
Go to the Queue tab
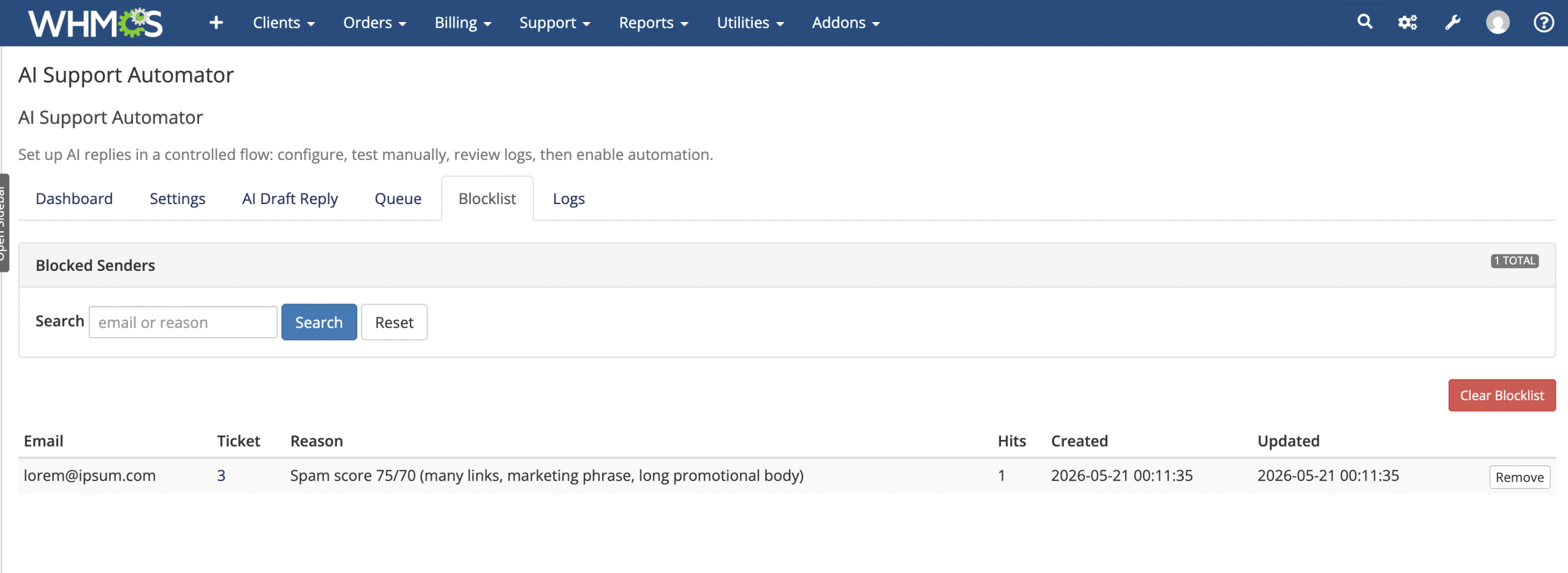tap(398, 199)
